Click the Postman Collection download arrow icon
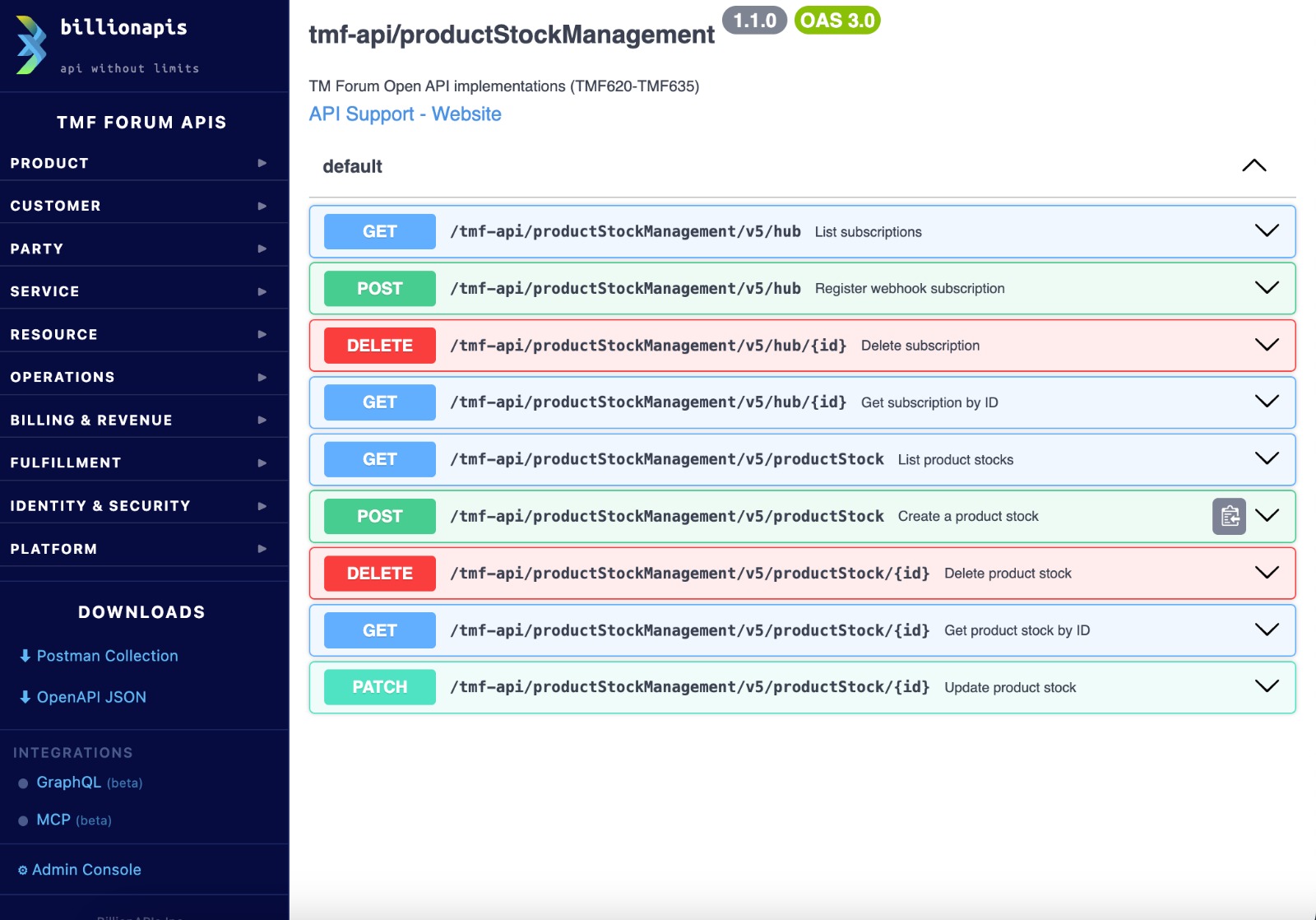1316x920 pixels. [x=25, y=656]
